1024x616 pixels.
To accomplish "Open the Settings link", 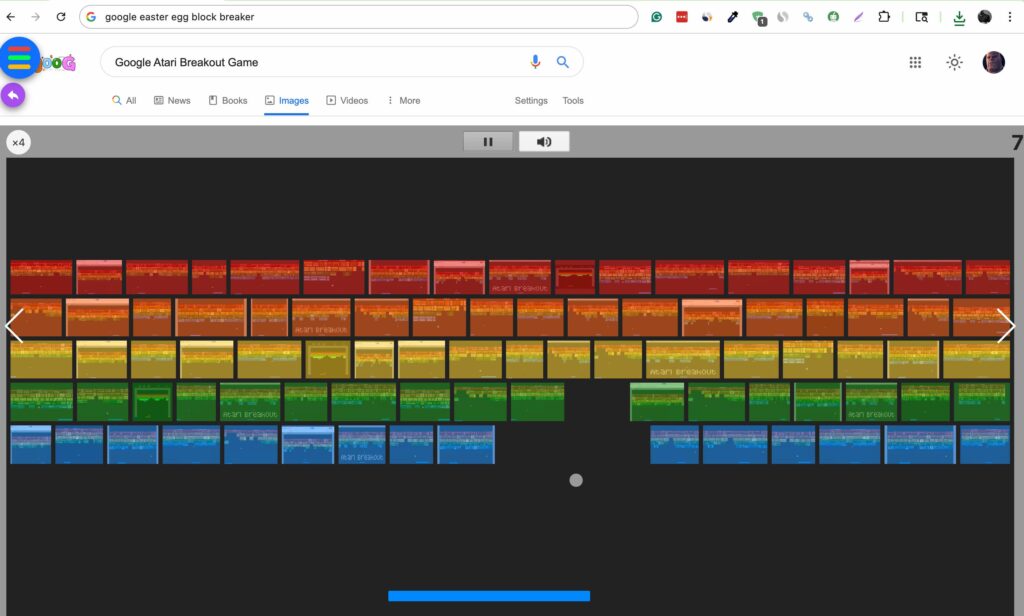I will point(531,101).
